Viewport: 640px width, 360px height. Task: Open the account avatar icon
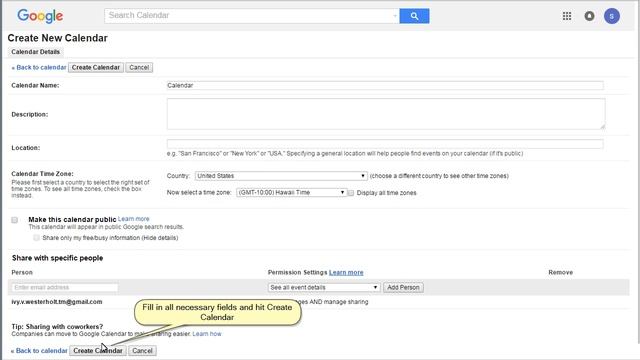611,16
